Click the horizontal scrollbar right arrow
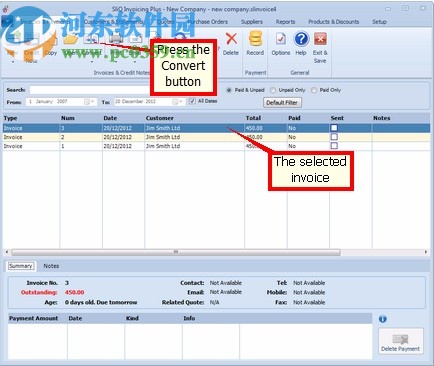The height and width of the screenshot is (366, 434). (x=426, y=252)
